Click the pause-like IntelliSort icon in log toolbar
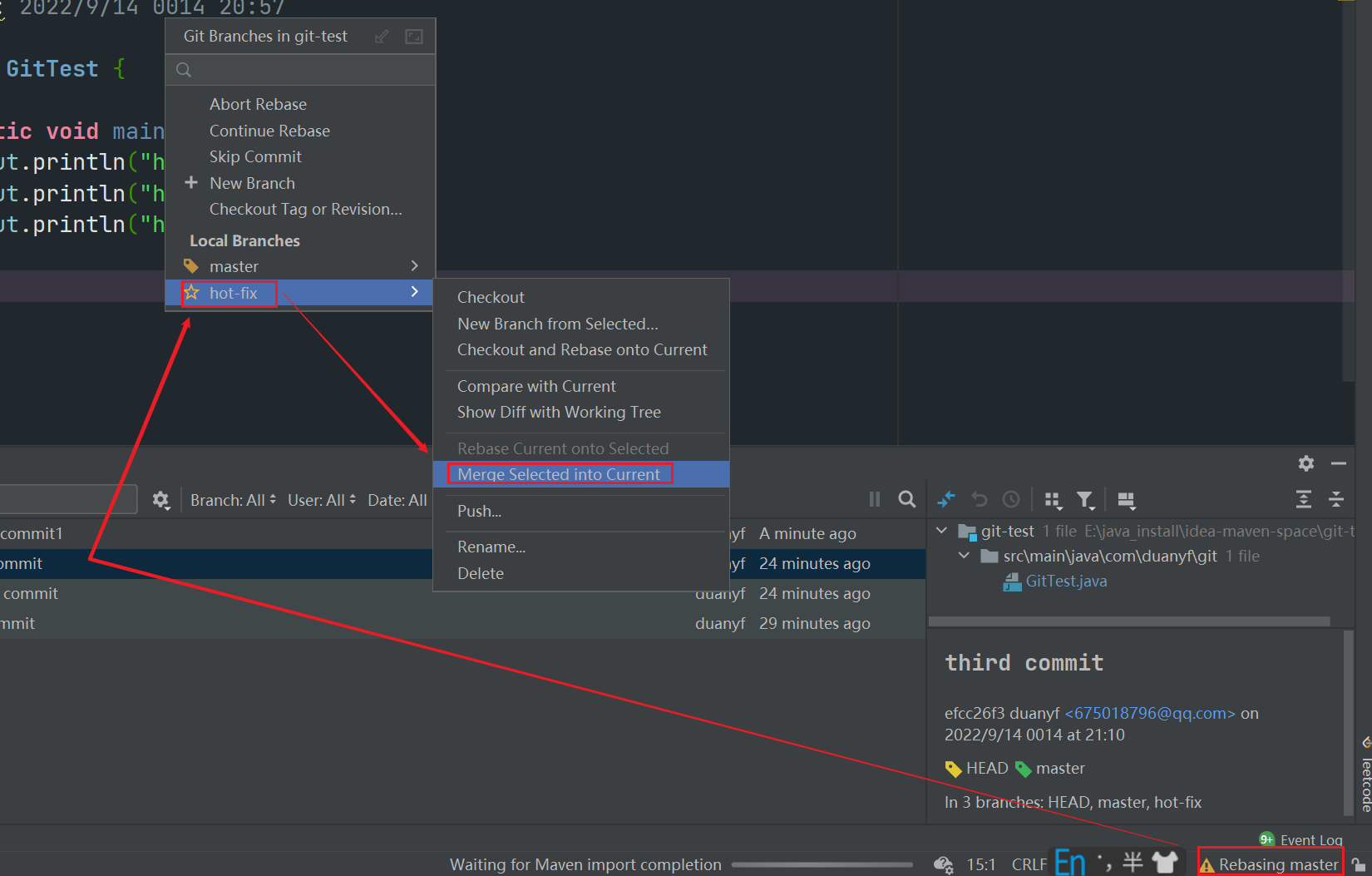The width and height of the screenshot is (1372, 876). (875, 499)
